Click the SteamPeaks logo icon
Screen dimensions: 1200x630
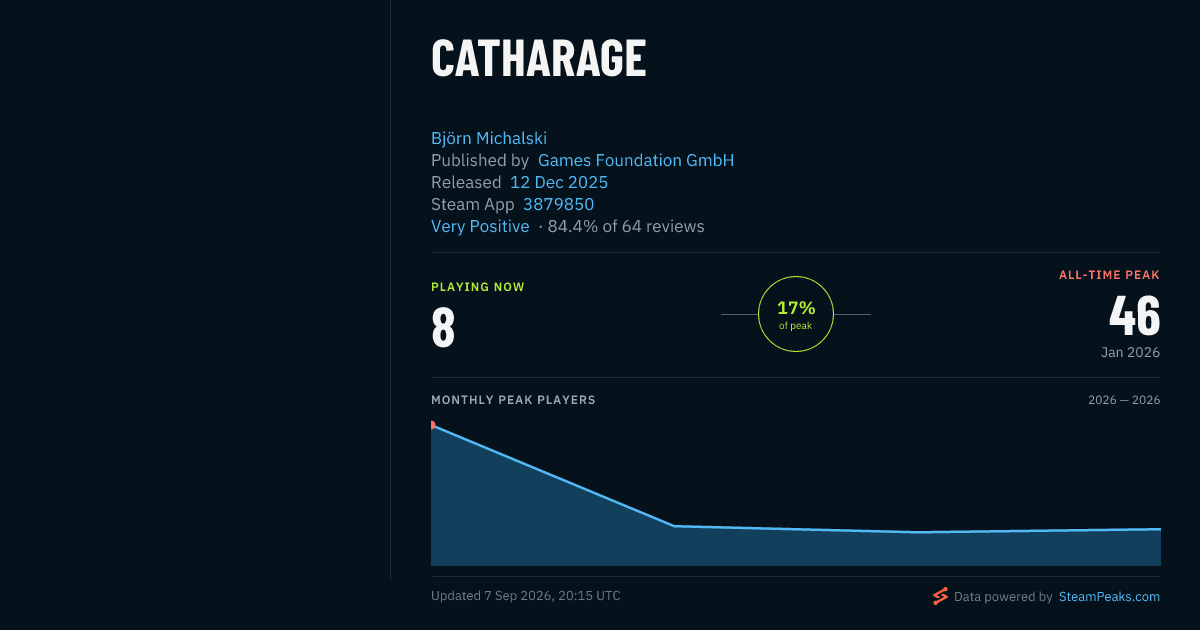(940, 596)
